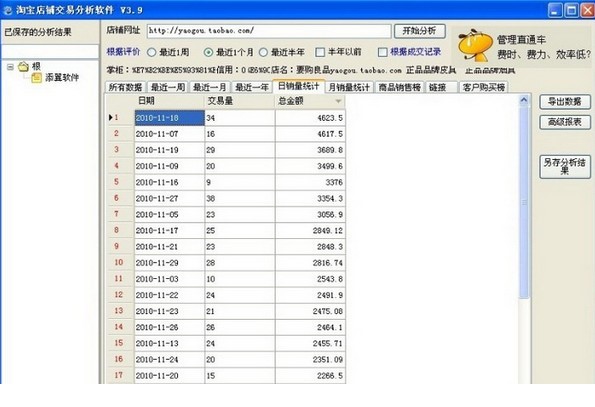Click the date cell 2010-11-07
Screen dimensions: 595x407
(x=170, y=134)
